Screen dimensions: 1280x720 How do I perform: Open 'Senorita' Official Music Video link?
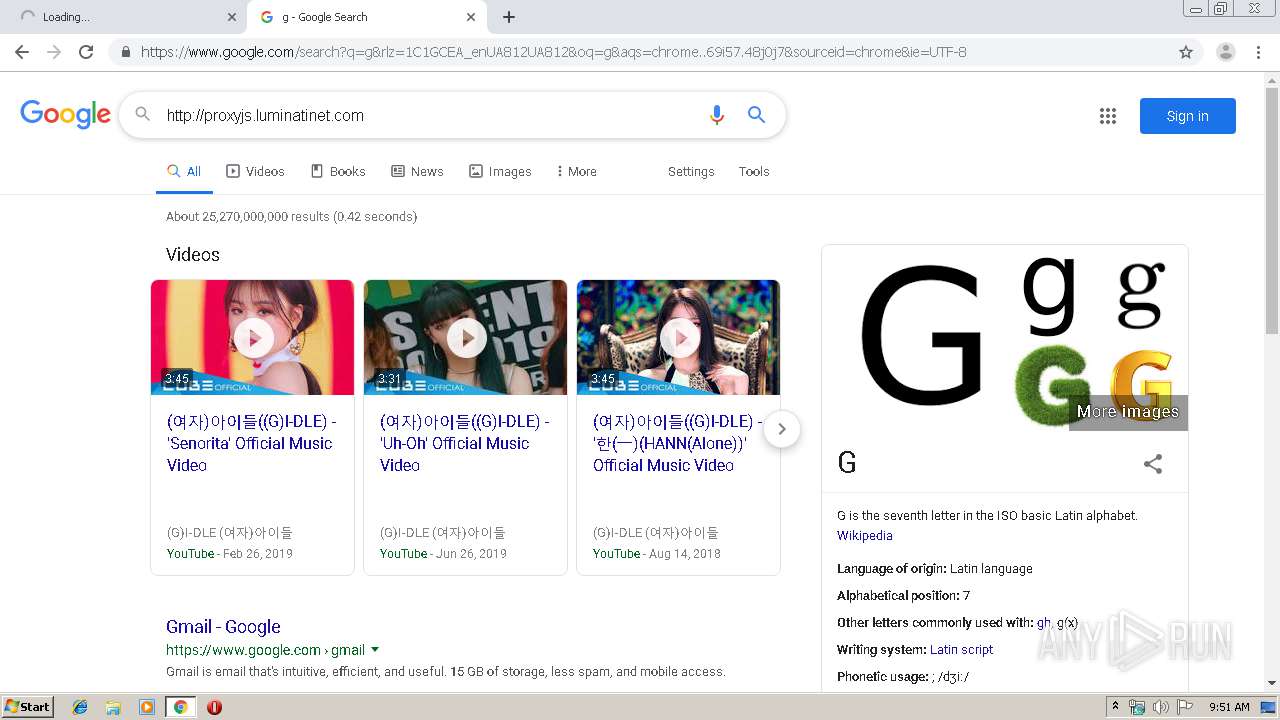[x=251, y=443]
